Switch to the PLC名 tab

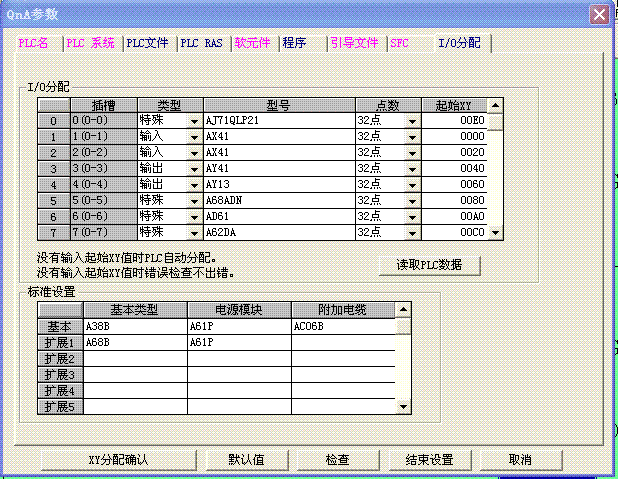33,43
